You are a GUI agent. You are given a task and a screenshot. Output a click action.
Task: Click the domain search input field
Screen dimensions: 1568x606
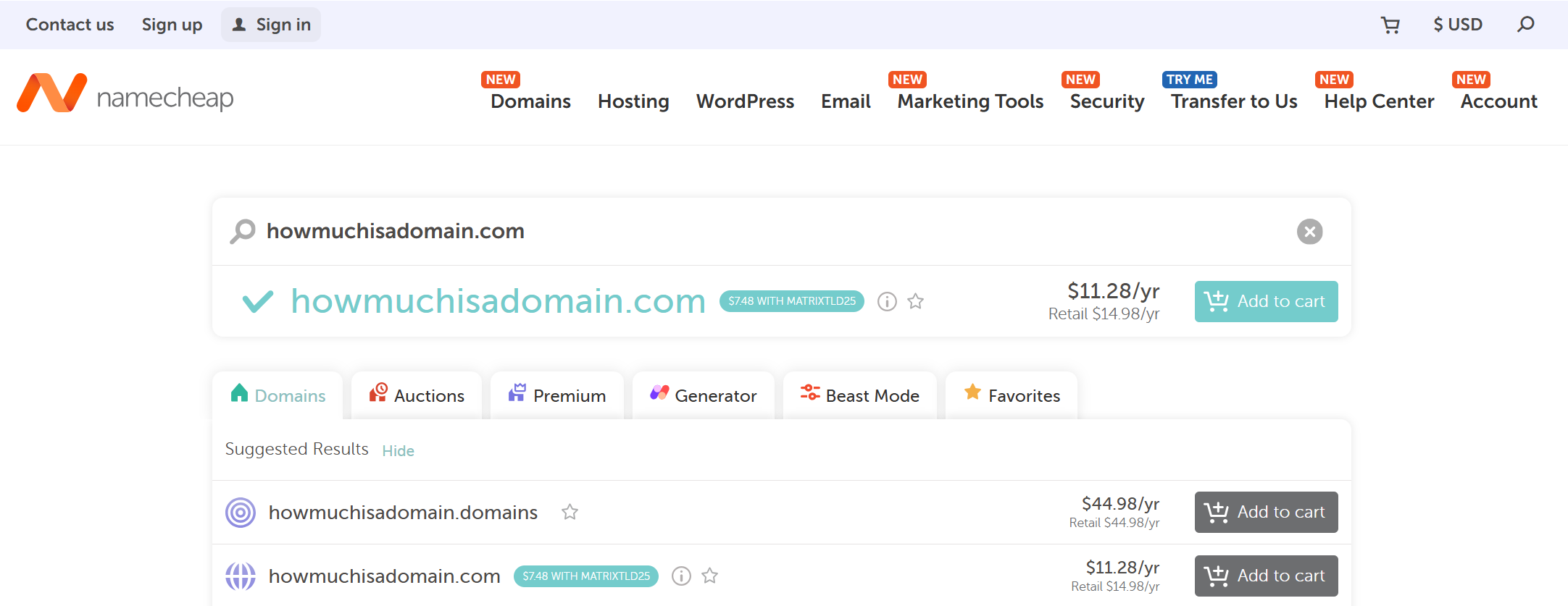pos(768,231)
